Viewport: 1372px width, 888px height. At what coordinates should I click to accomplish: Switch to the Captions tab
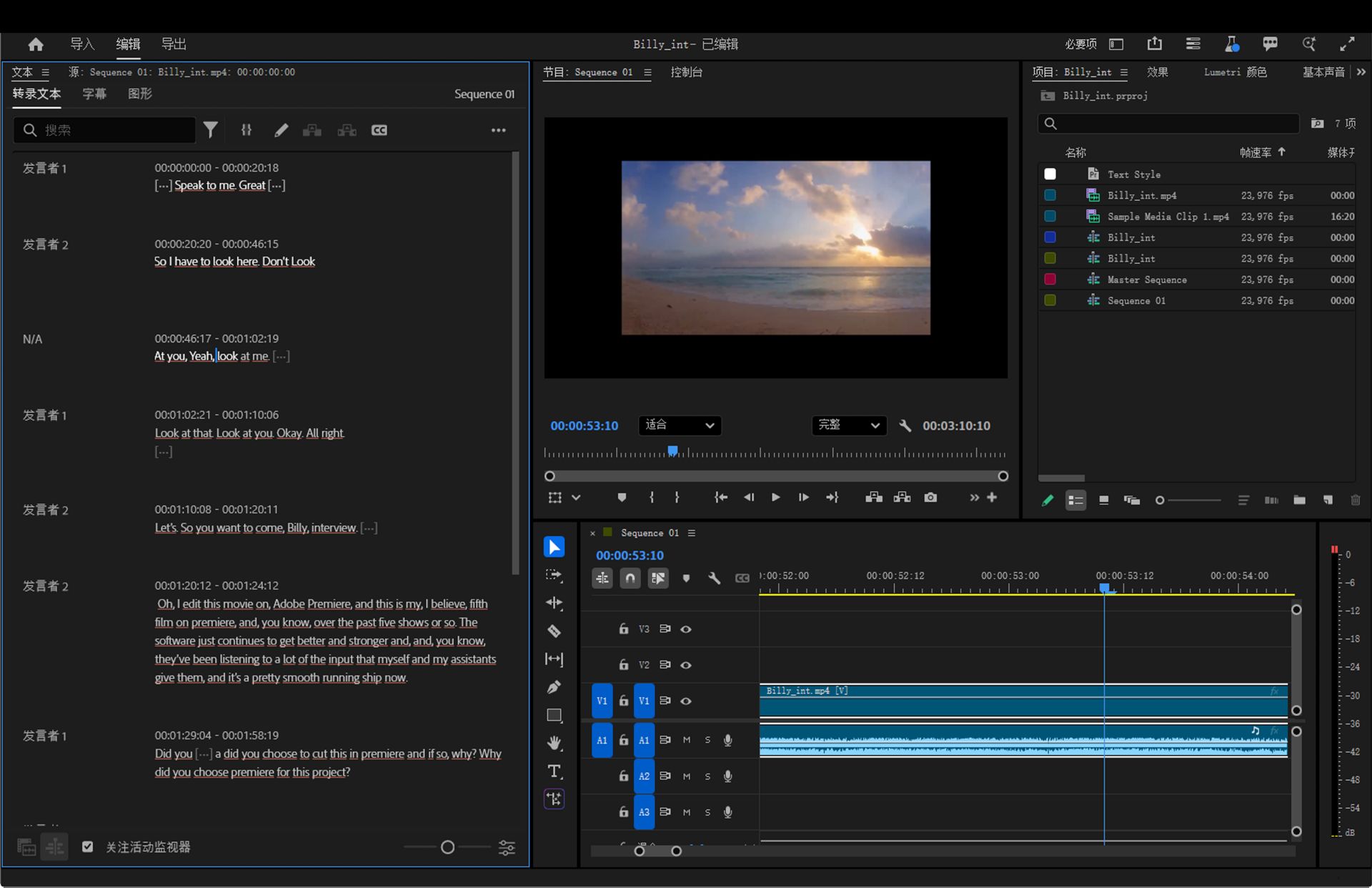click(94, 94)
